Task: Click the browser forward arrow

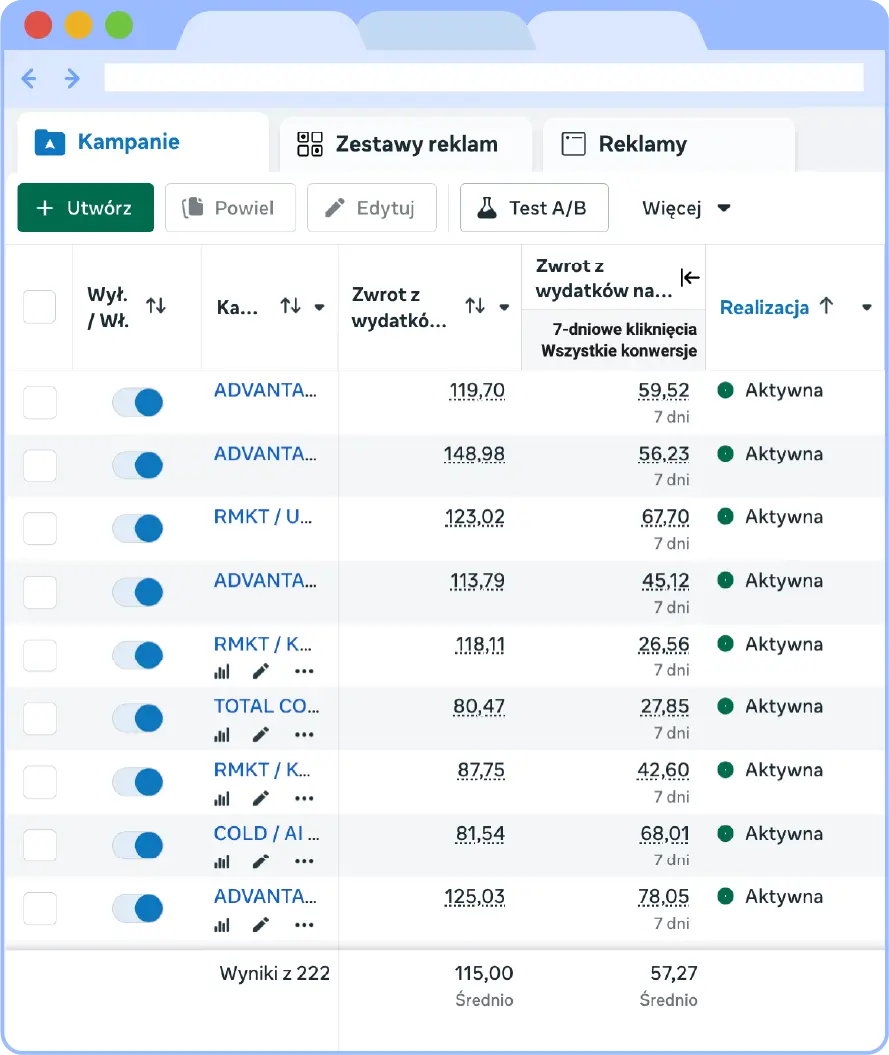Action: tap(72, 78)
